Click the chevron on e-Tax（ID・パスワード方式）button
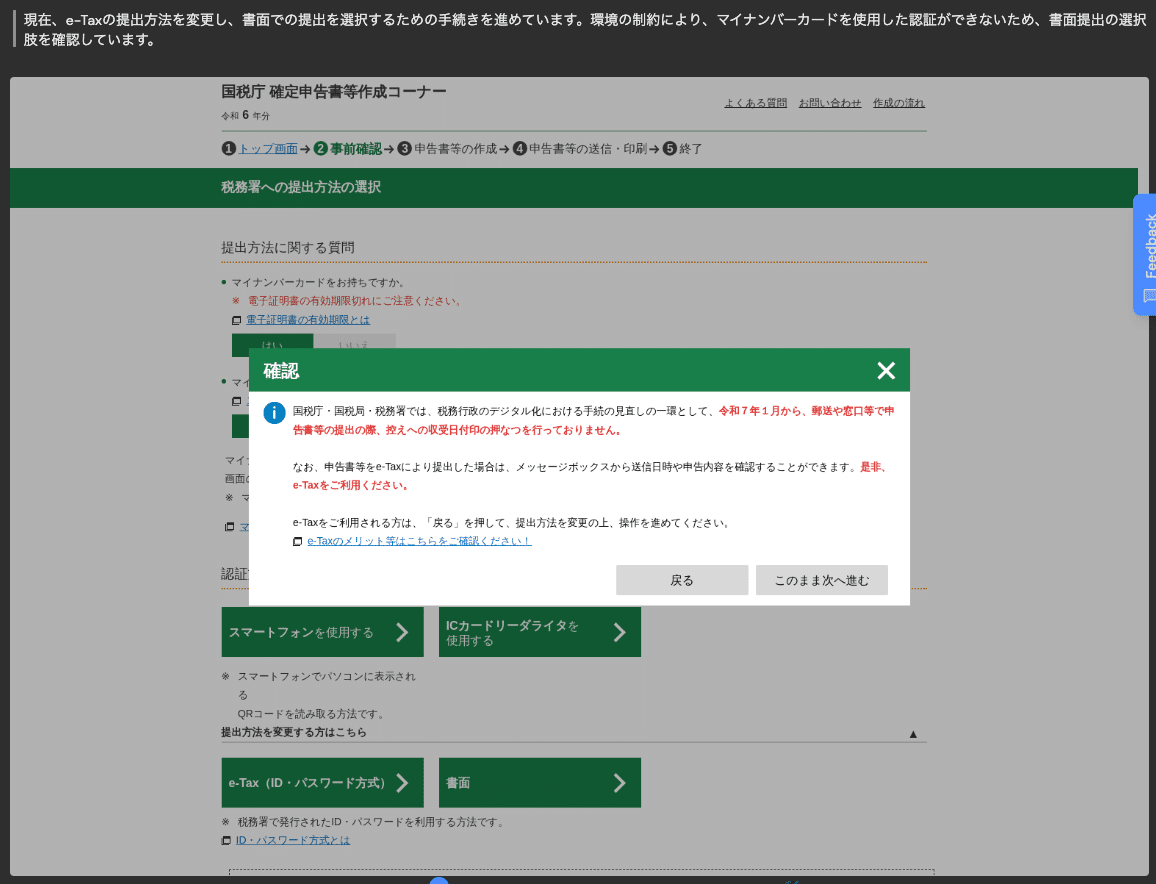 point(404,782)
